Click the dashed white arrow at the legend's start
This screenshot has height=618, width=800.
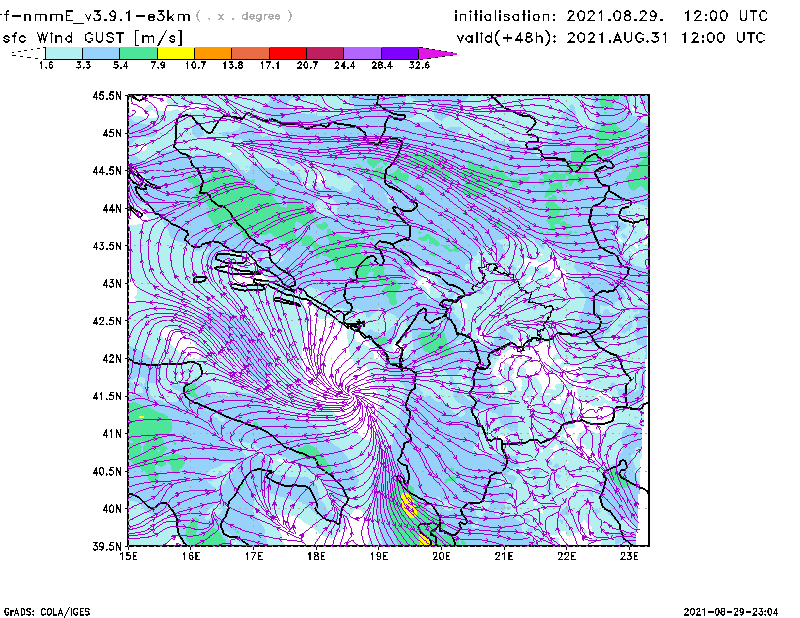coord(28,53)
